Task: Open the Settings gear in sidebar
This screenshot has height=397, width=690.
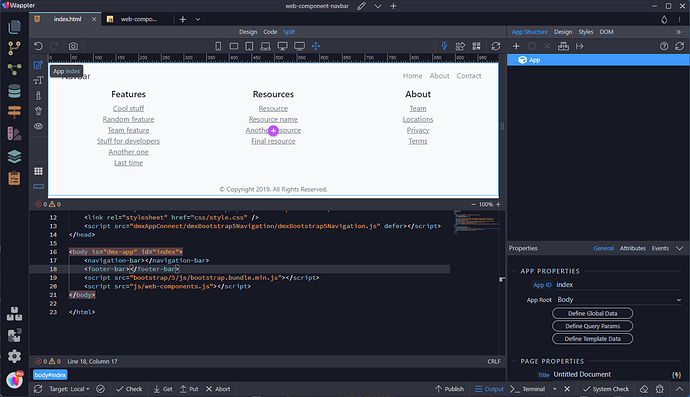Action: (14, 356)
